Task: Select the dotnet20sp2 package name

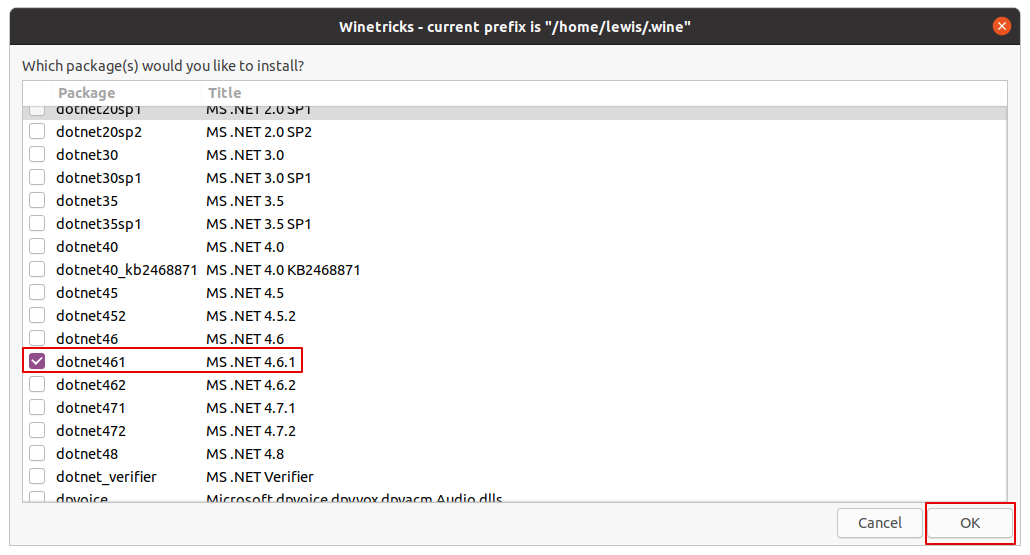Action: 99,132
